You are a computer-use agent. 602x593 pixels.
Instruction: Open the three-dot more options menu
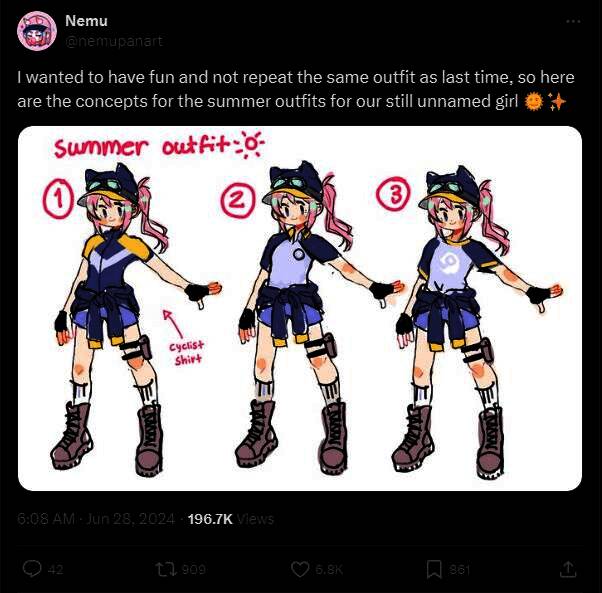[x=573, y=21]
